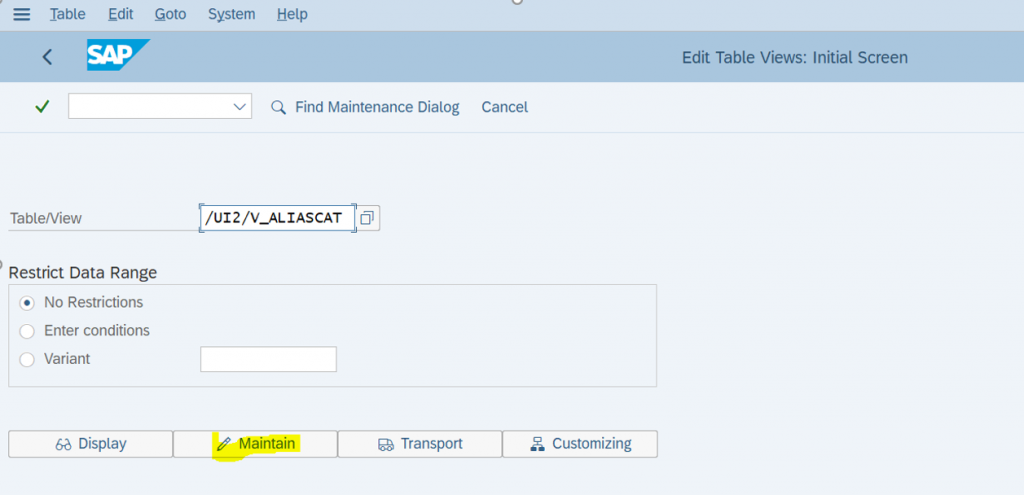Click the glasses Display icon
The width and height of the screenshot is (1024, 495).
(63, 445)
